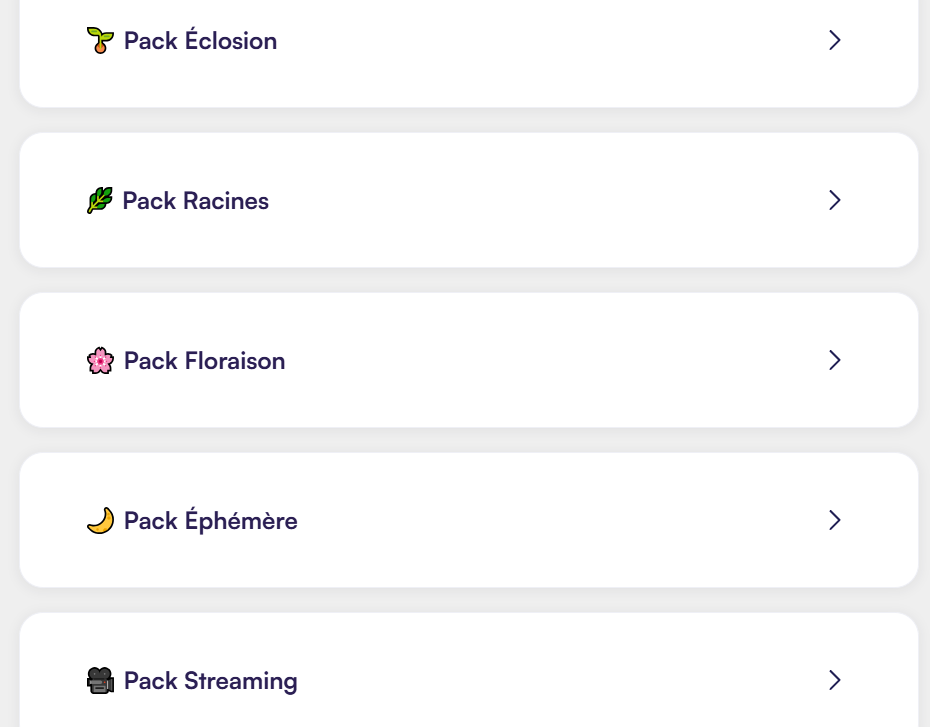Click the crescent moon icon beside Pack Éphémère
The width and height of the screenshot is (930, 727).
100,521
